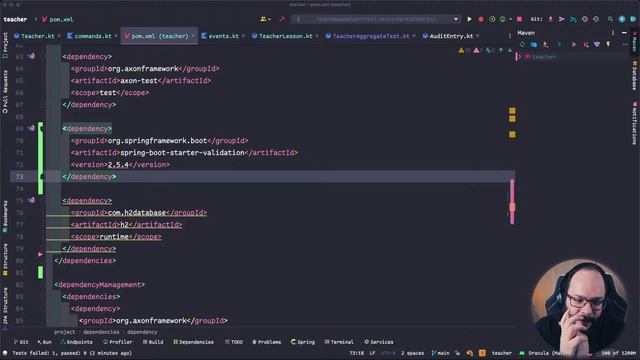Run with coverage icon in toolbar
The height and width of the screenshot is (360, 640).
[492, 19]
